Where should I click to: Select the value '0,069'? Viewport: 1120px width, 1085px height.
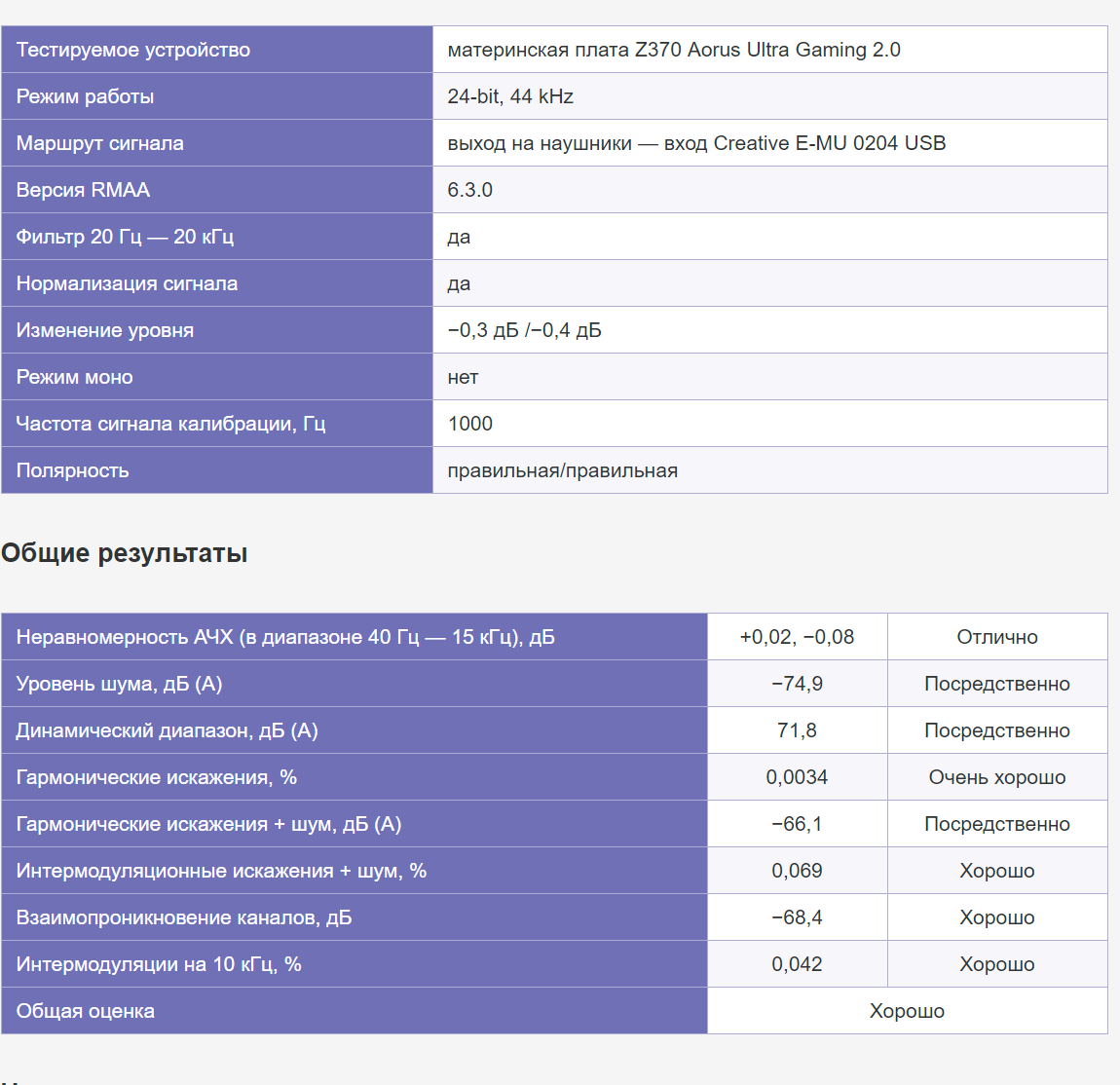(797, 871)
